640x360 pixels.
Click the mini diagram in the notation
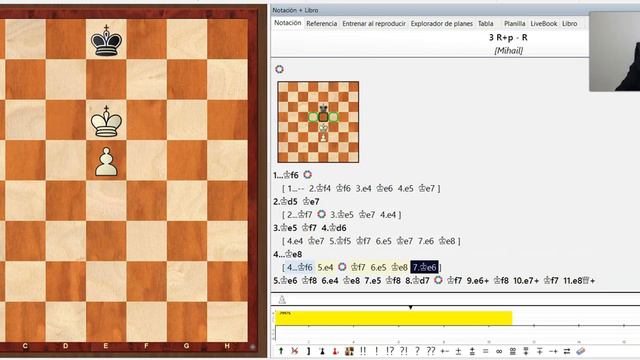click(x=318, y=122)
